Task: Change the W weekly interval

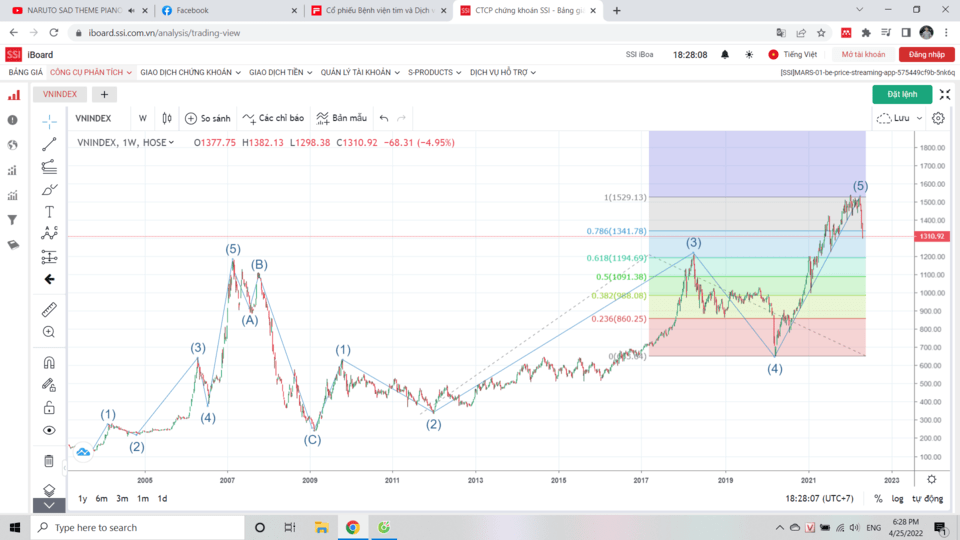Action: [x=143, y=118]
